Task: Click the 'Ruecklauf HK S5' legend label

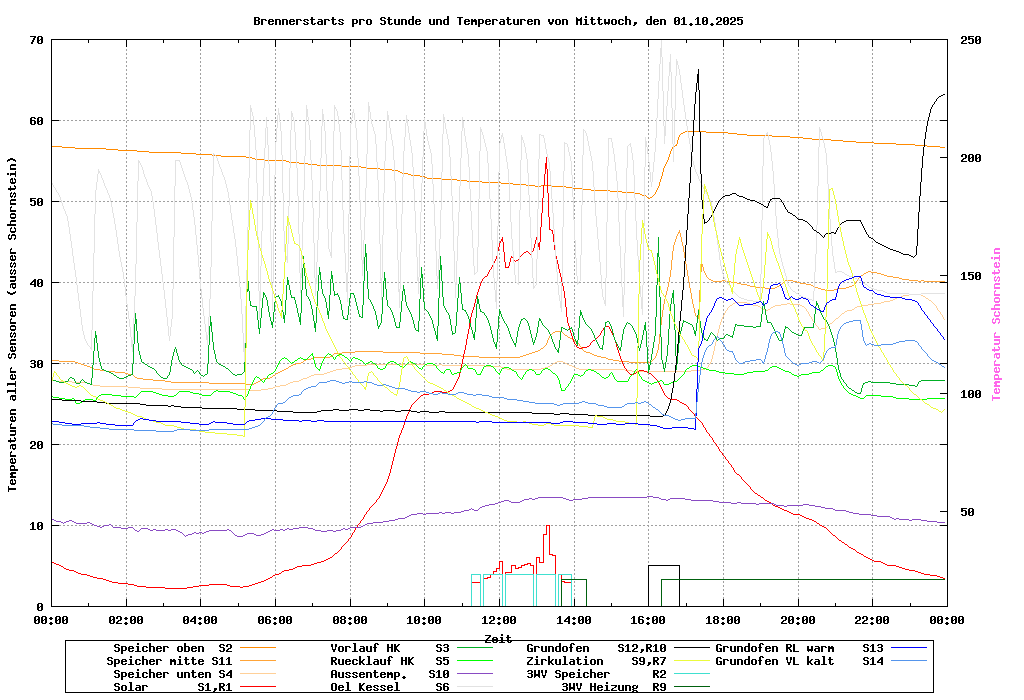Action: tap(390, 661)
